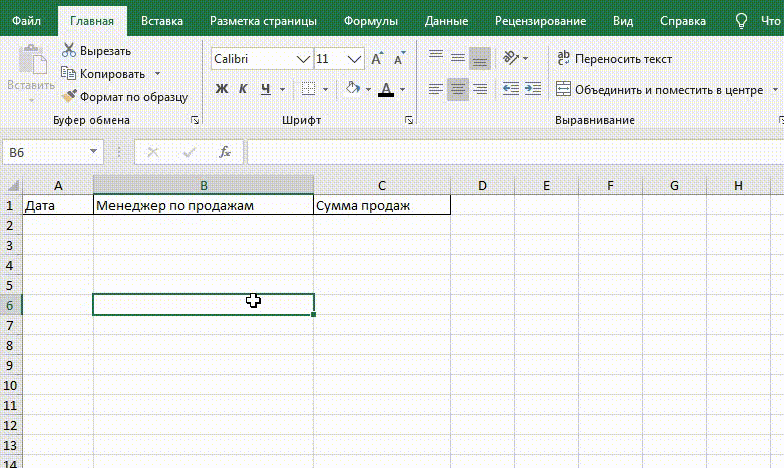Viewport: 784px width, 468px height.
Task: Open Clipboard (Буфер обмена) dialog launcher
Action: 195,120
